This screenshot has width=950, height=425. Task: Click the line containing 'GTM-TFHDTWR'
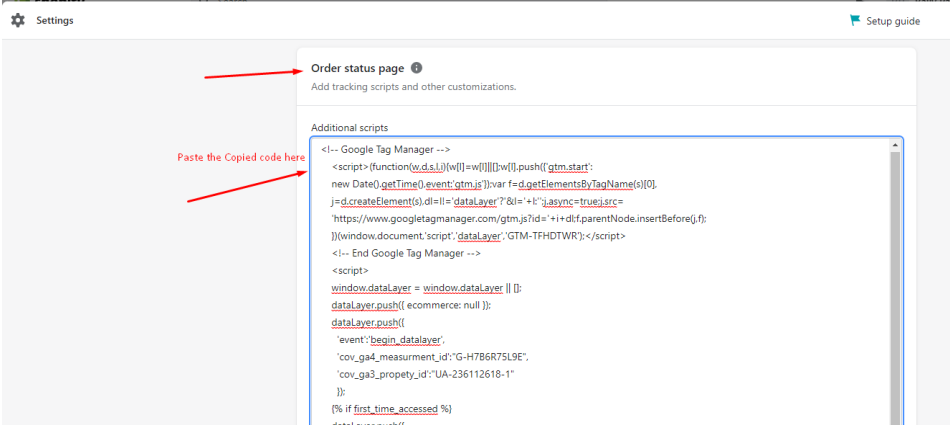click(479, 236)
